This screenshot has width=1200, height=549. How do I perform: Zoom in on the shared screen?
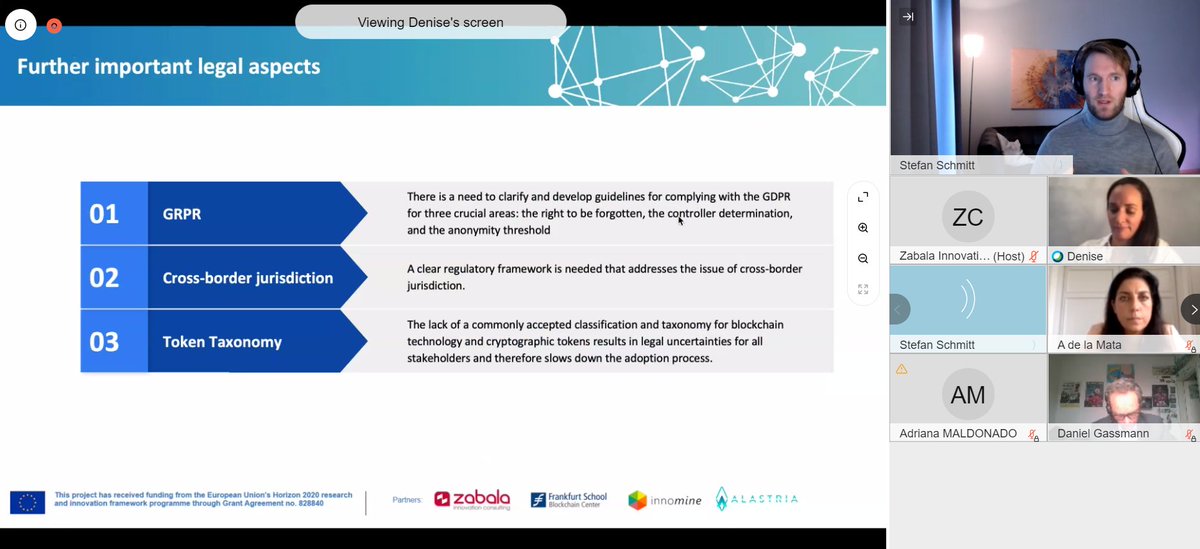point(863,228)
